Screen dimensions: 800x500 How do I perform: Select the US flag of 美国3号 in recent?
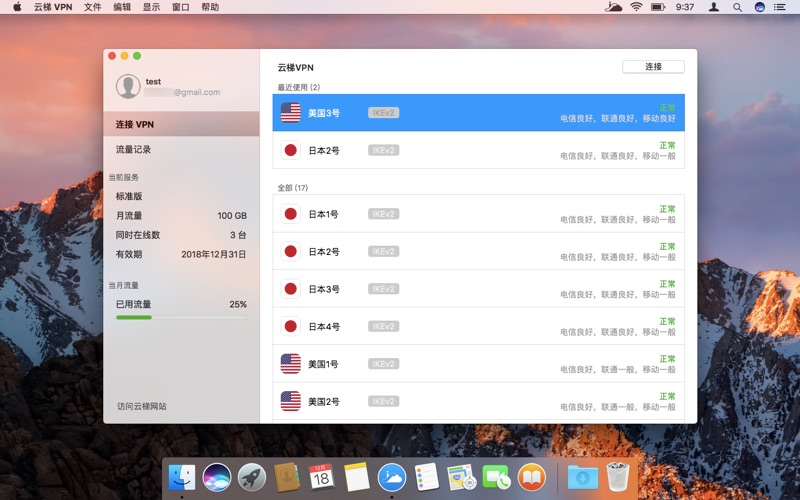coord(291,113)
